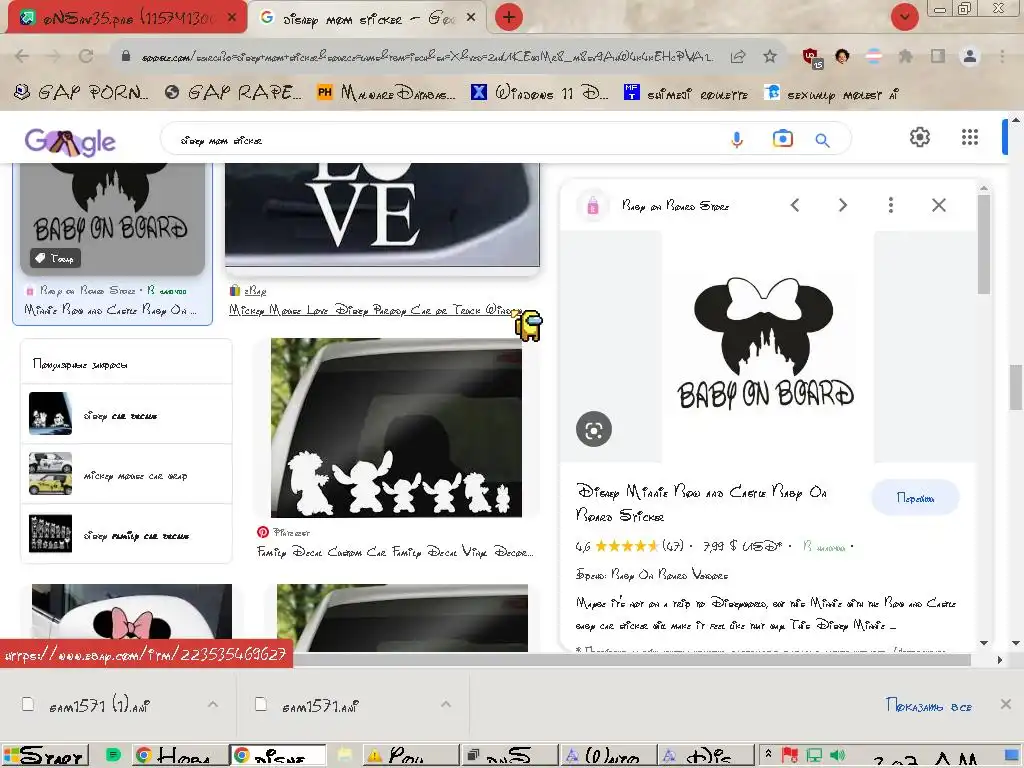This screenshot has width=1024, height=768.
Task: Open the Chrome three-dot menu
Action: (1002, 56)
